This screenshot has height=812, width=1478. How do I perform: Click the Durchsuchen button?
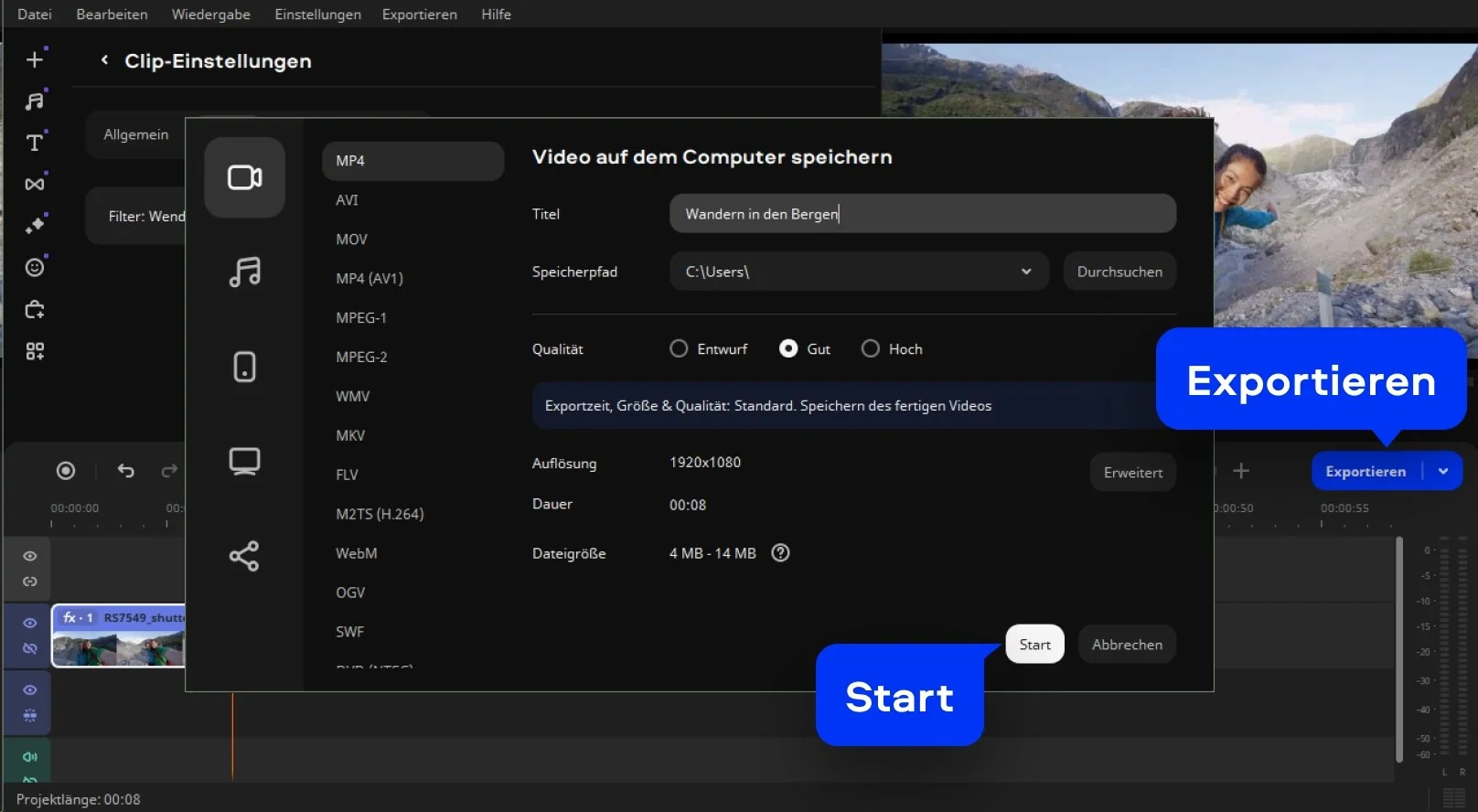click(1119, 272)
